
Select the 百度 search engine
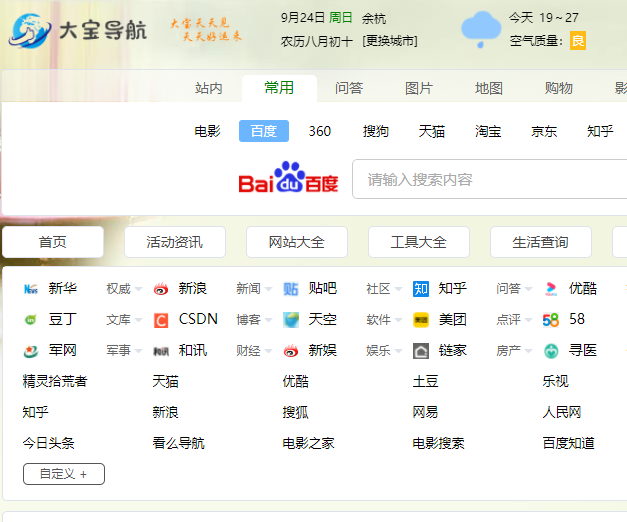(264, 131)
